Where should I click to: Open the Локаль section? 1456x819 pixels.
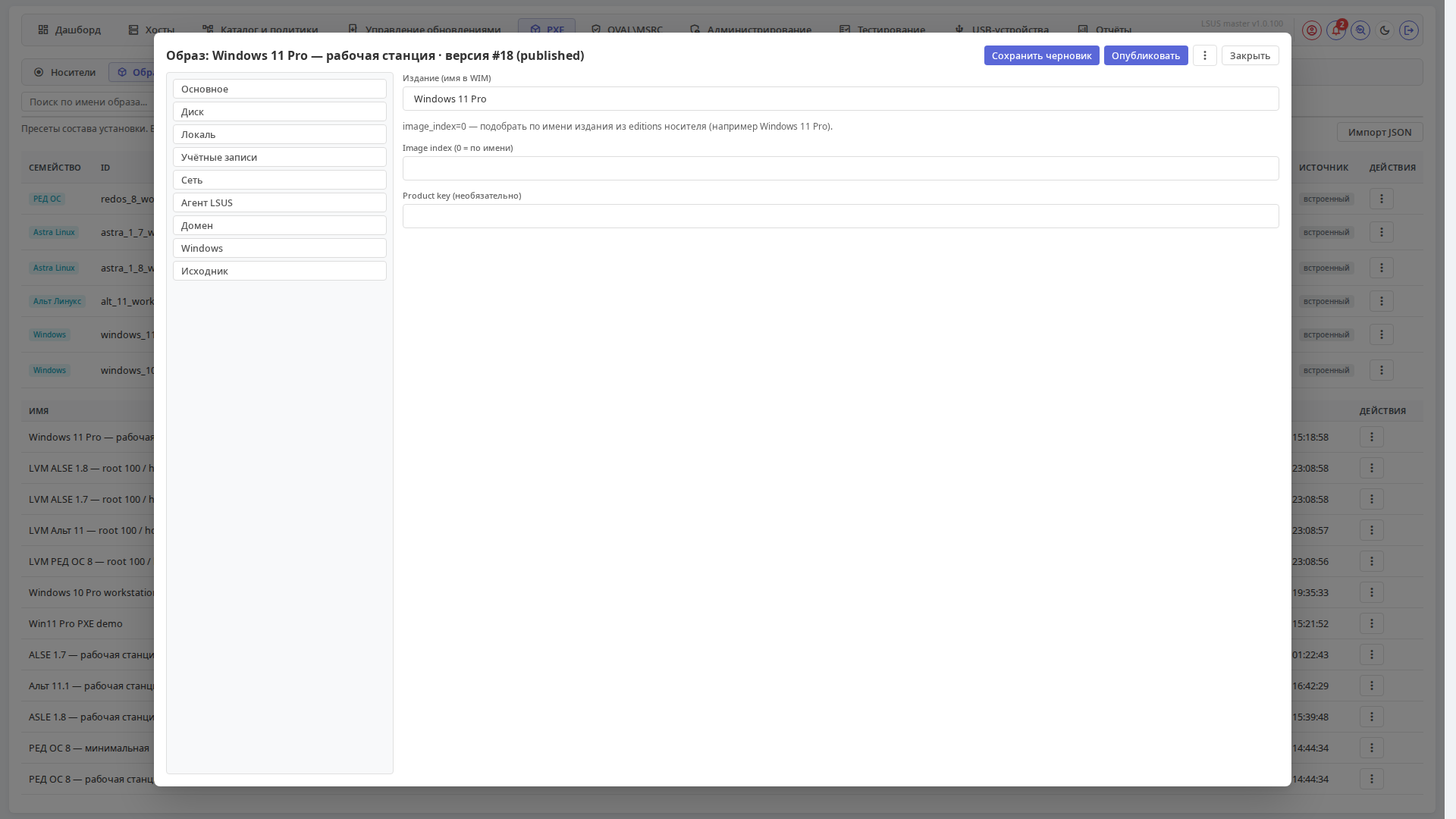tap(280, 134)
